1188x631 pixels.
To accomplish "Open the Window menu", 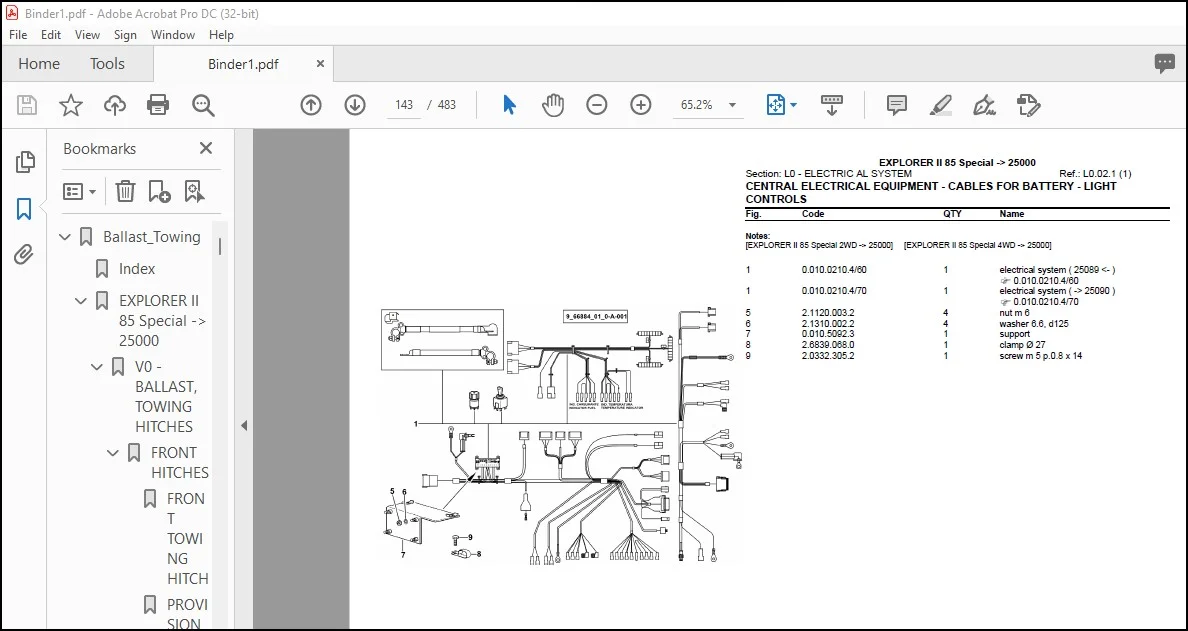I will tap(173, 35).
